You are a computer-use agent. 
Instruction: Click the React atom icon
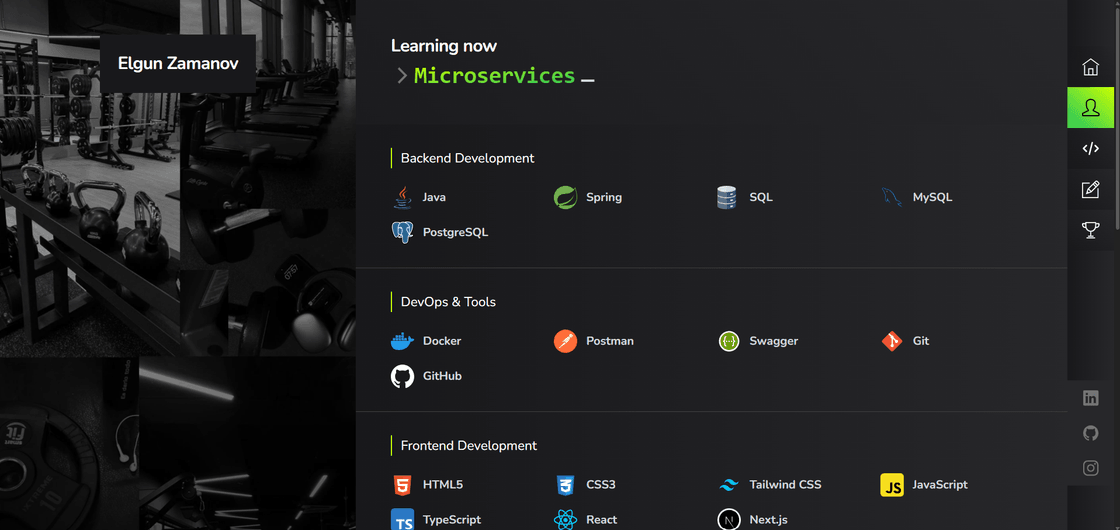(565, 520)
